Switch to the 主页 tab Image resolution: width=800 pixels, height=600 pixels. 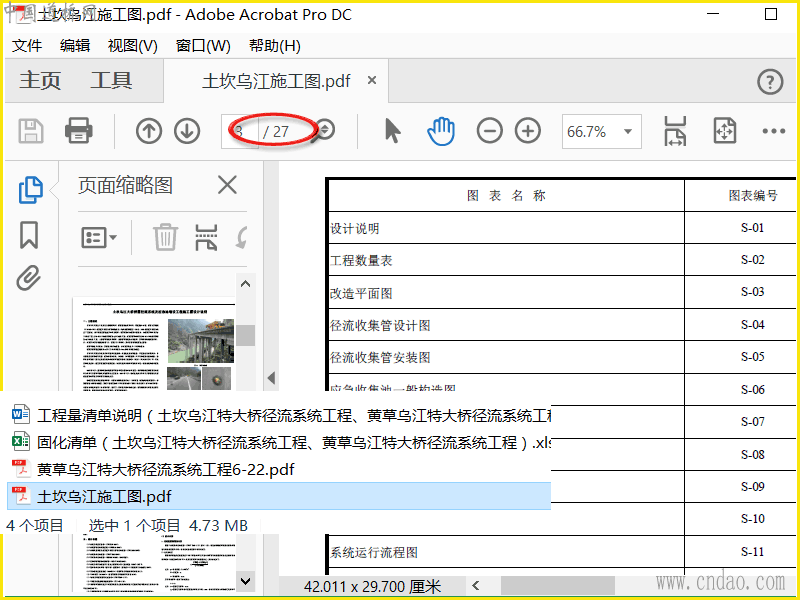(40, 81)
